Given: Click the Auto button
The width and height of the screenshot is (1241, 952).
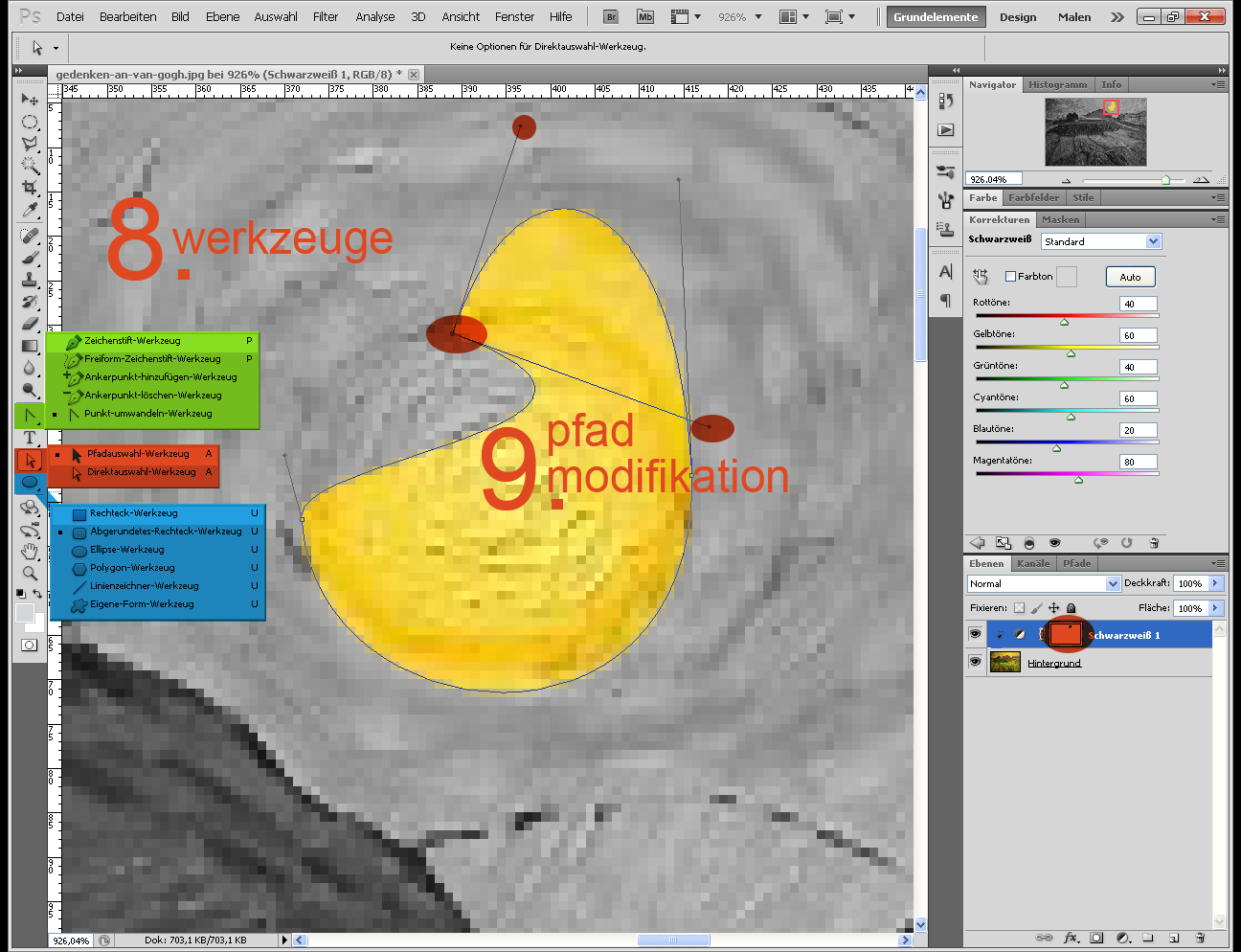Looking at the screenshot, I should pos(1130,277).
